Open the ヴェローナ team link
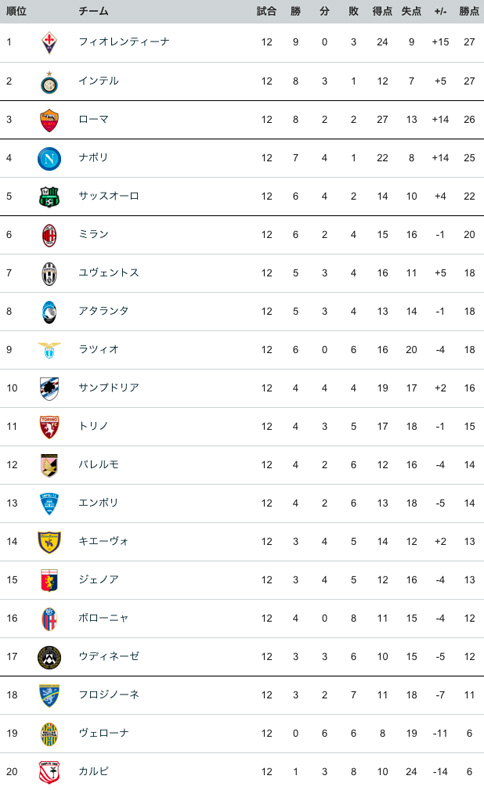Viewport: 484px width, 790px height. [x=103, y=733]
